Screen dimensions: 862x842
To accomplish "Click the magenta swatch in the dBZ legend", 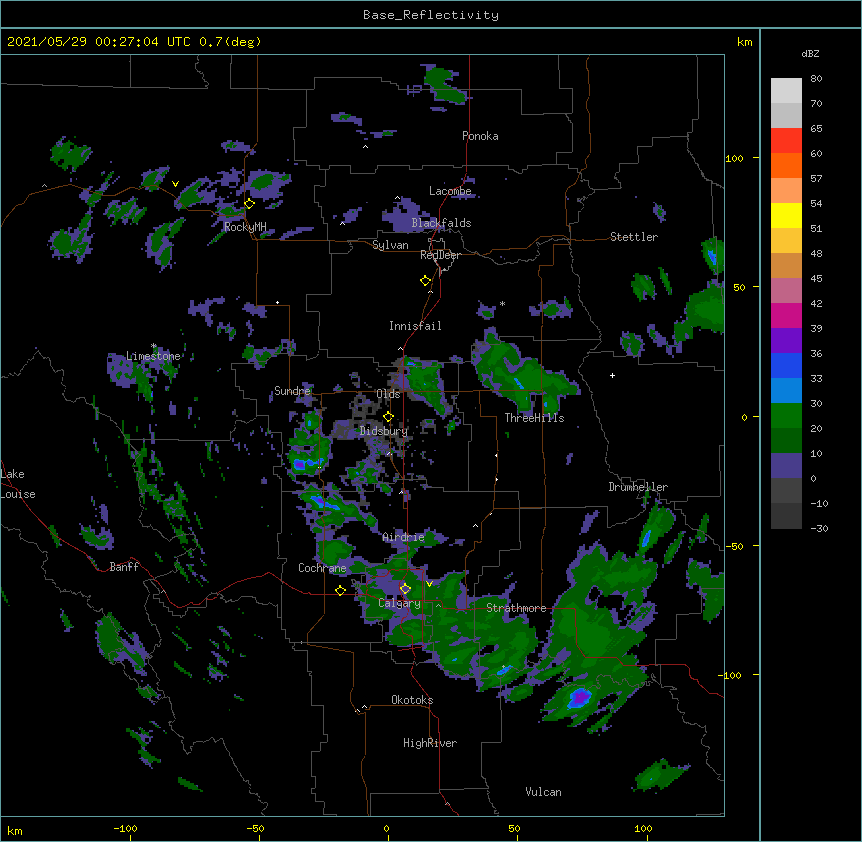I will tap(786, 315).
